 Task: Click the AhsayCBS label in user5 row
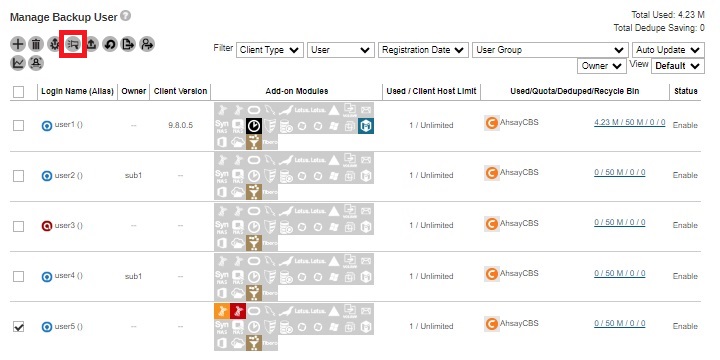pyautogui.click(x=519, y=324)
